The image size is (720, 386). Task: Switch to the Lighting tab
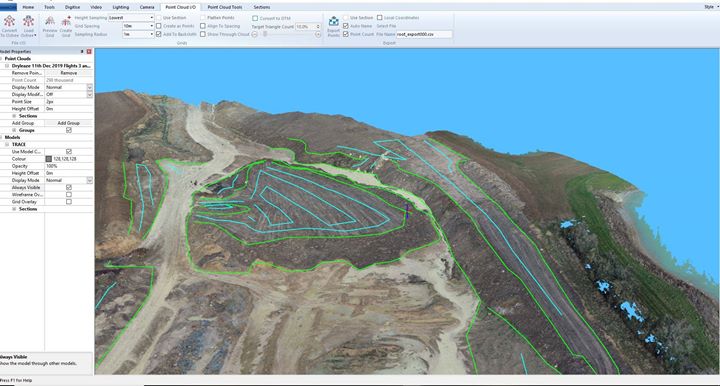click(x=121, y=7)
